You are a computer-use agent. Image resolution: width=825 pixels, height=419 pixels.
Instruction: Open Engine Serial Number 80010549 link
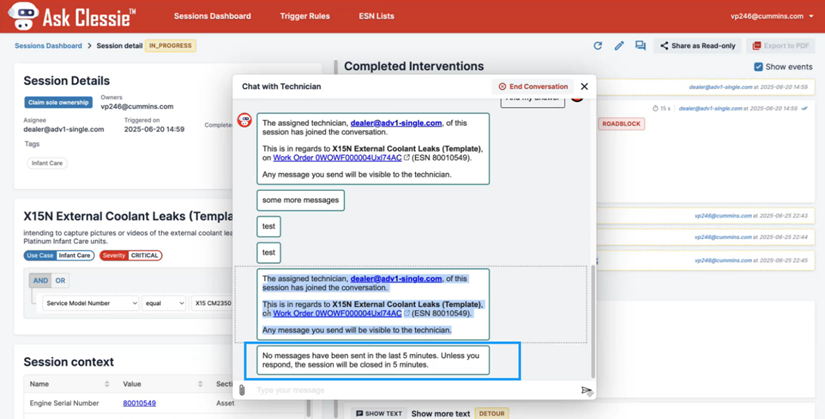pos(139,403)
